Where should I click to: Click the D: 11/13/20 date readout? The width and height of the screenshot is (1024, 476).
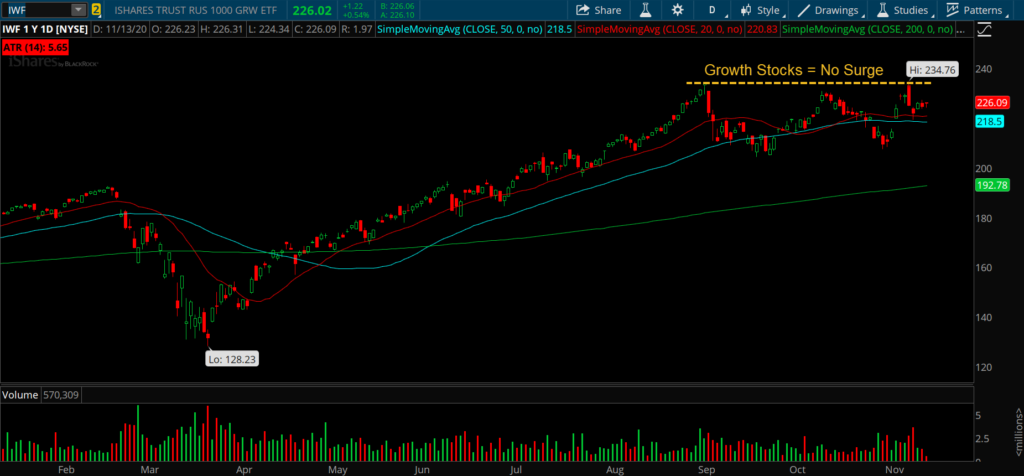click(120, 29)
